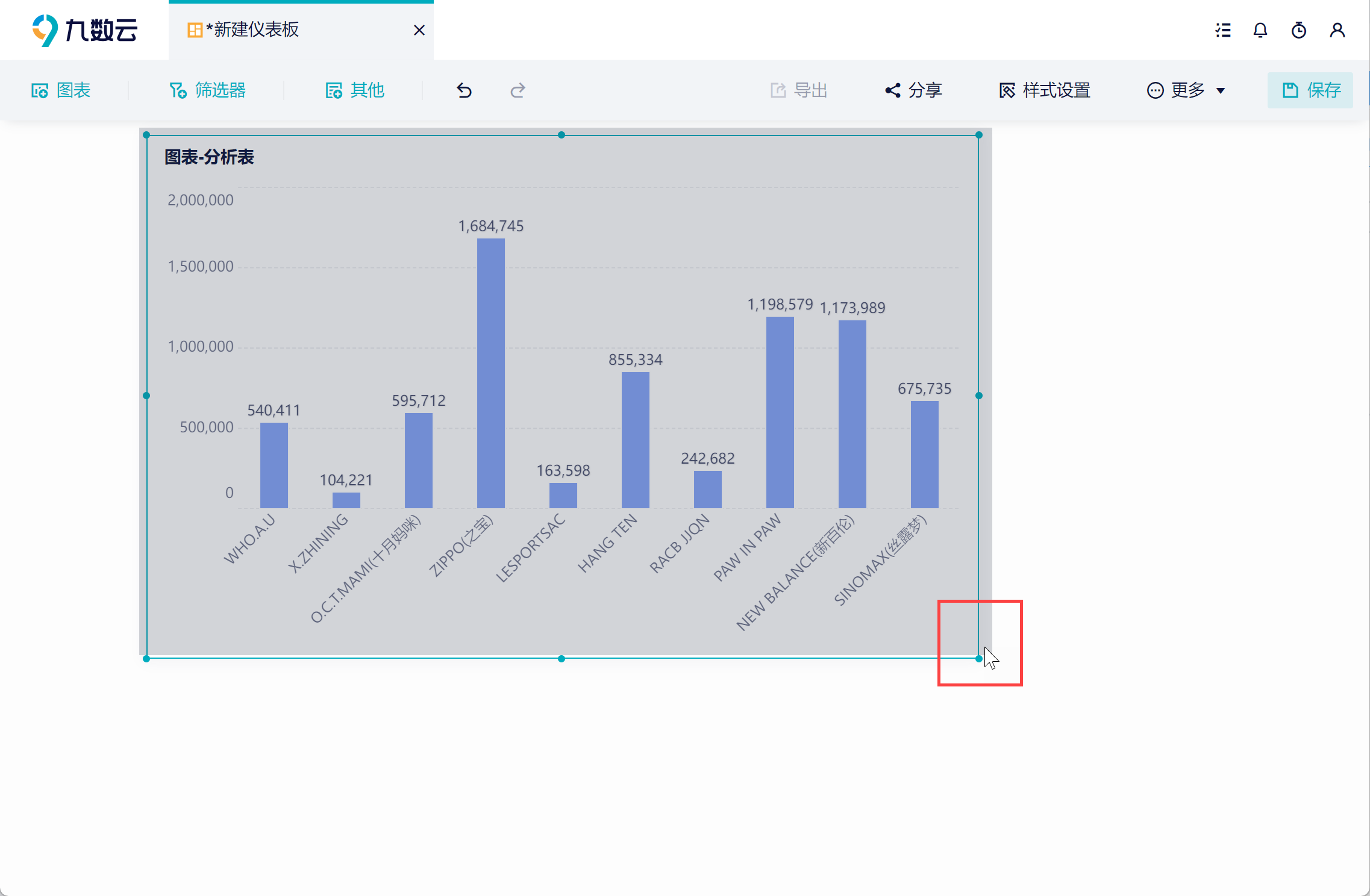
Task: Click the left-middle chart resize handle
Action: tap(146, 396)
